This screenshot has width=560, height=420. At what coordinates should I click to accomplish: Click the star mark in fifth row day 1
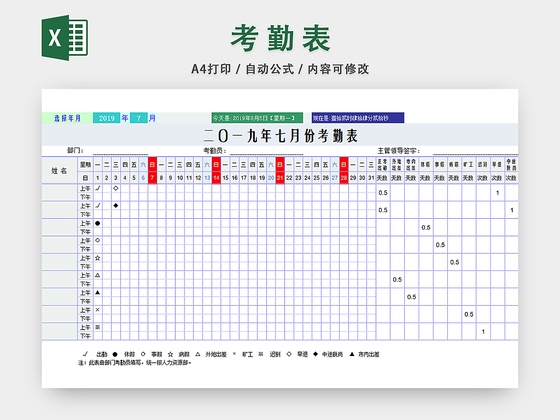(x=98, y=258)
